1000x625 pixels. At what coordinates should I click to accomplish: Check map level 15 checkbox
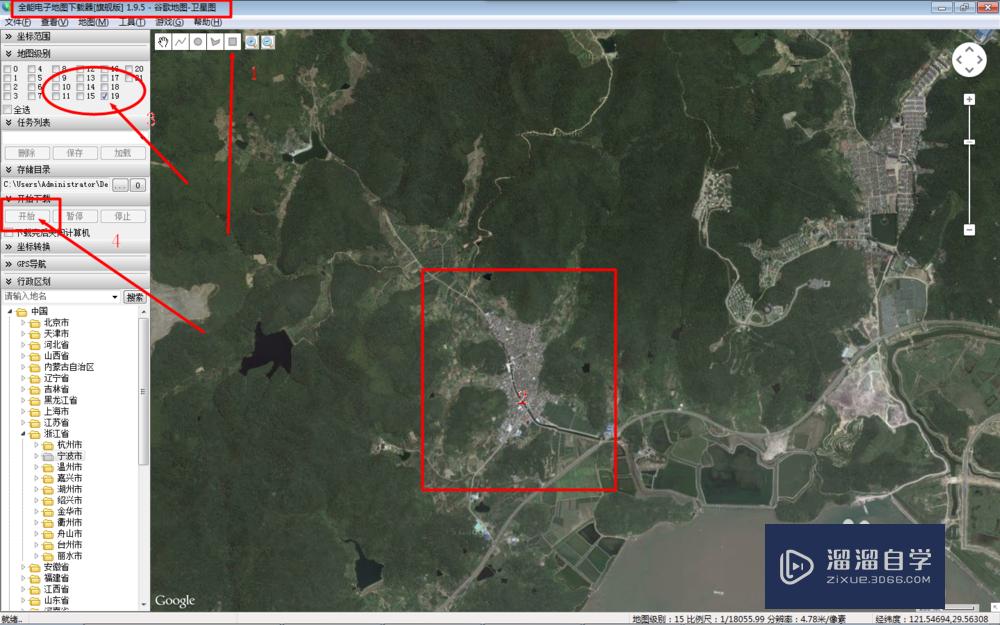[x=81, y=96]
